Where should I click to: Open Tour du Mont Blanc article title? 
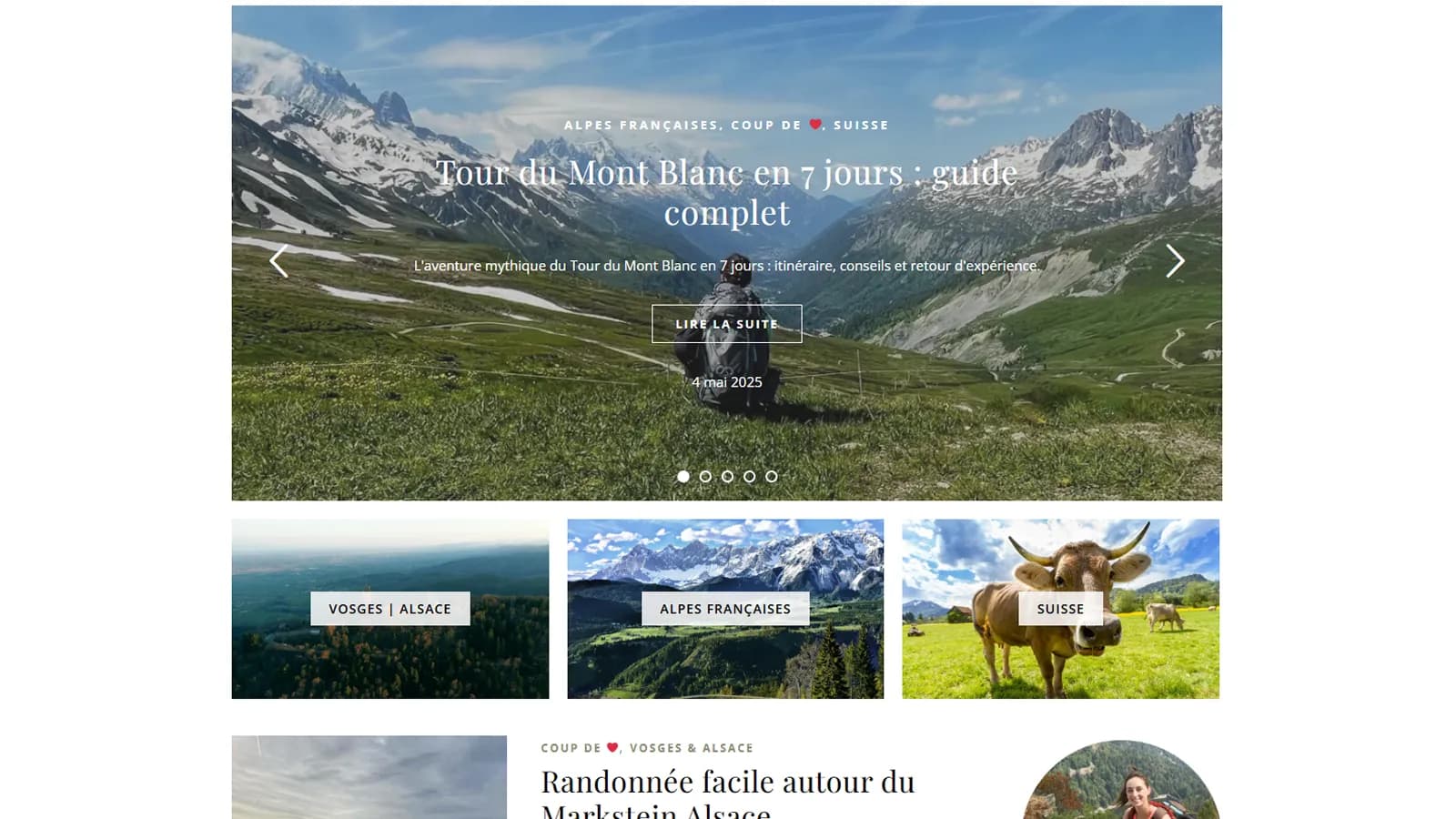pos(727,192)
